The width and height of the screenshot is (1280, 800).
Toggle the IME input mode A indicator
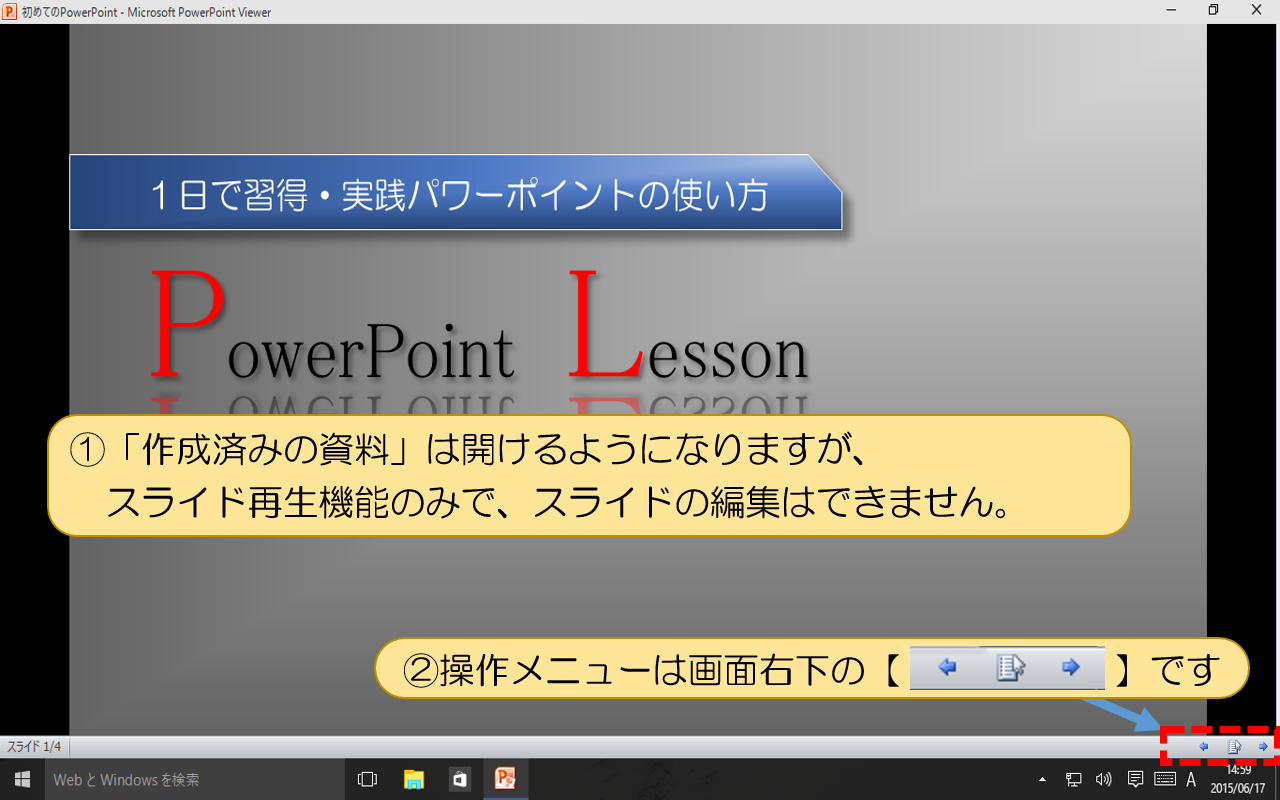pyautogui.click(x=1191, y=779)
